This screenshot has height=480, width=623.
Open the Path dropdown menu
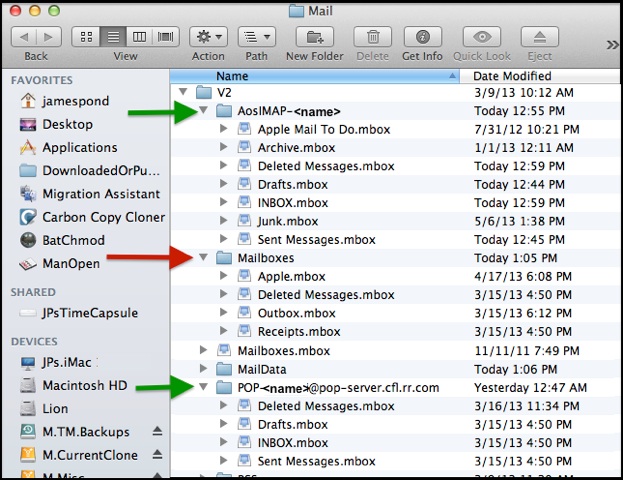pos(256,37)
